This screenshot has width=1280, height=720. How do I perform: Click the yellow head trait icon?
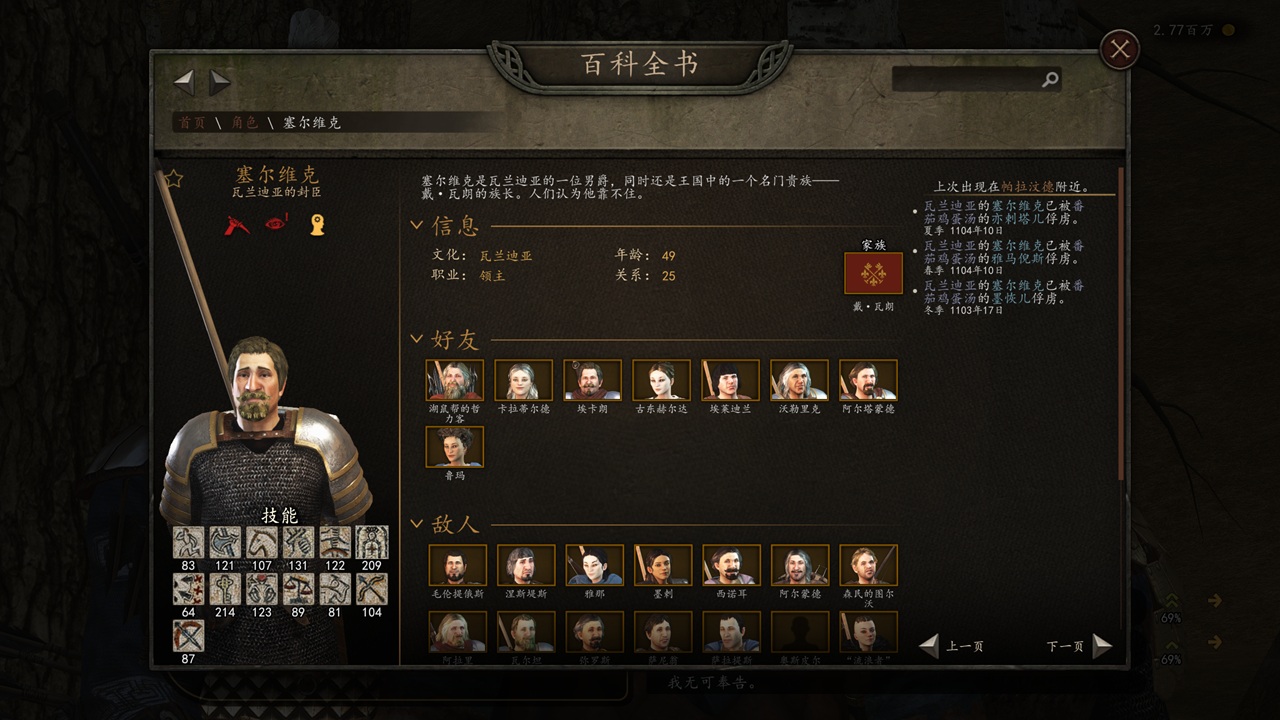coord(317,225)
